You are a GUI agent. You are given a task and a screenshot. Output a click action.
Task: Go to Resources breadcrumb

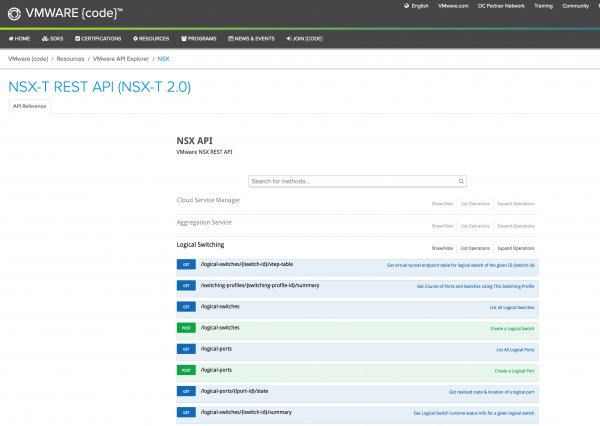pyautogui.click(x=70, y=59)
